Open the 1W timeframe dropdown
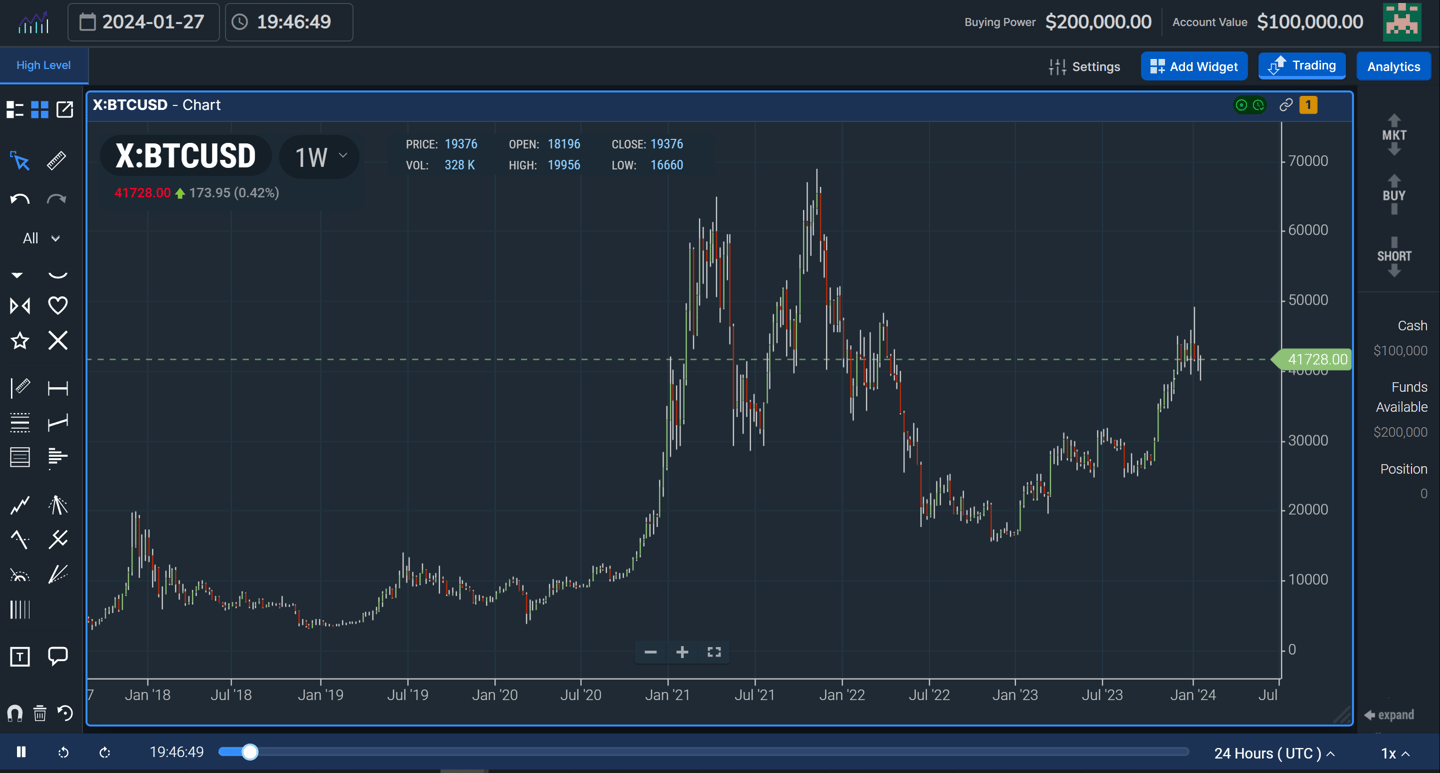Image resolution: width=1440 pixels, height=773 pixels. click(319, 156)
